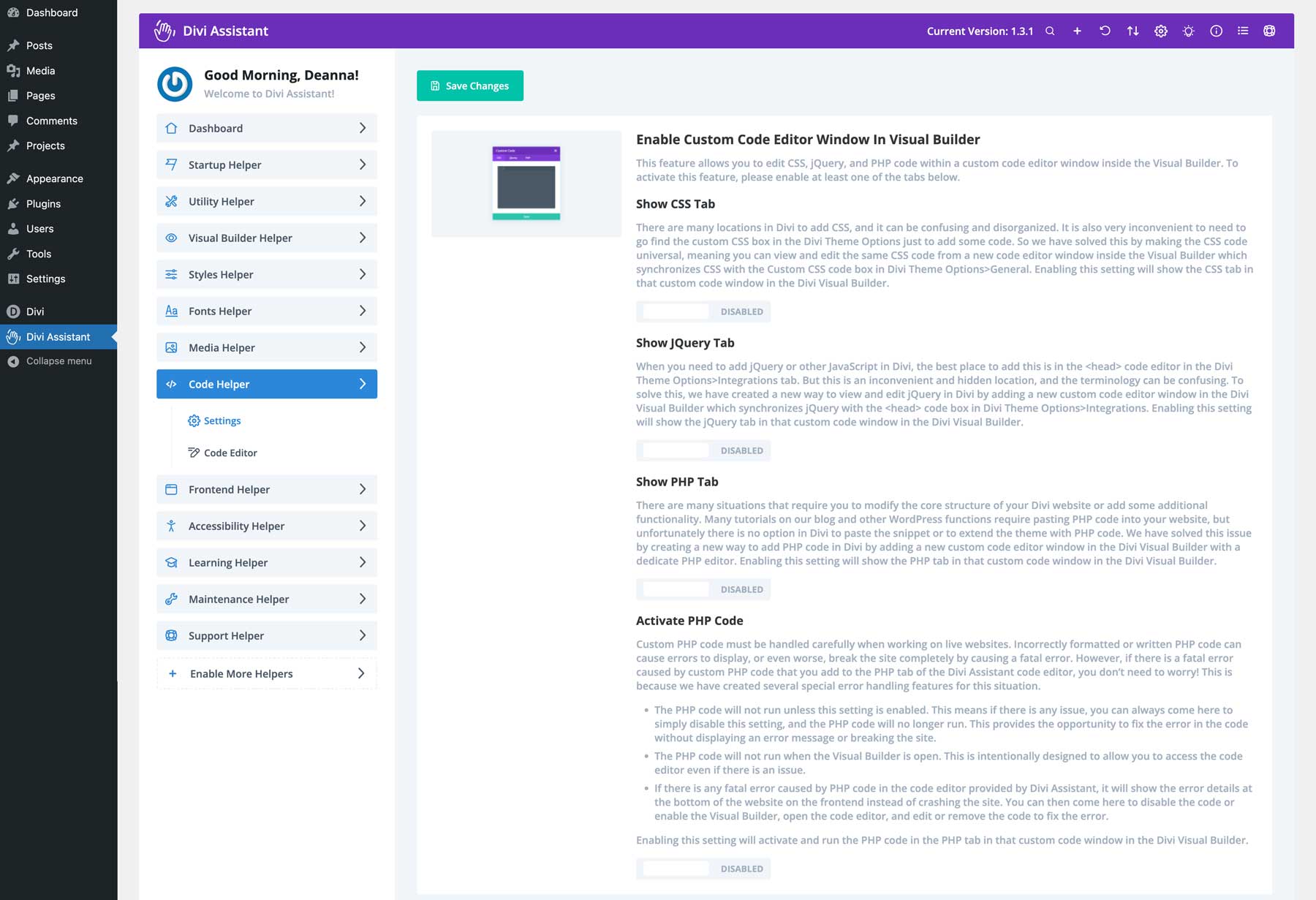The height and width of the screenshot is (900, 1316).
Task: Open the info icon in the header toolbar
Action: pos(1216,31)
